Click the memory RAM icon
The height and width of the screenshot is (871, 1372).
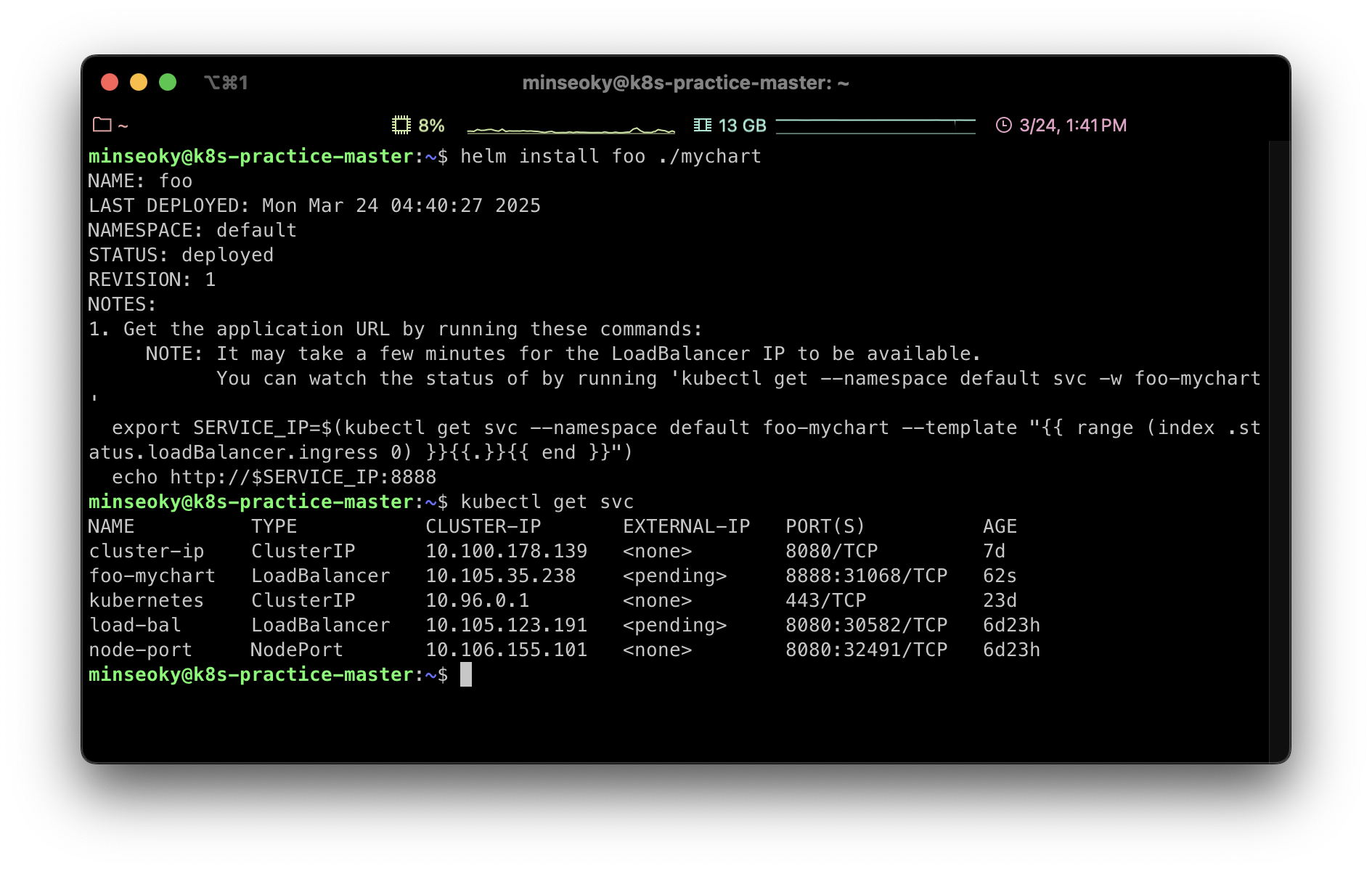tap(702, 125)
